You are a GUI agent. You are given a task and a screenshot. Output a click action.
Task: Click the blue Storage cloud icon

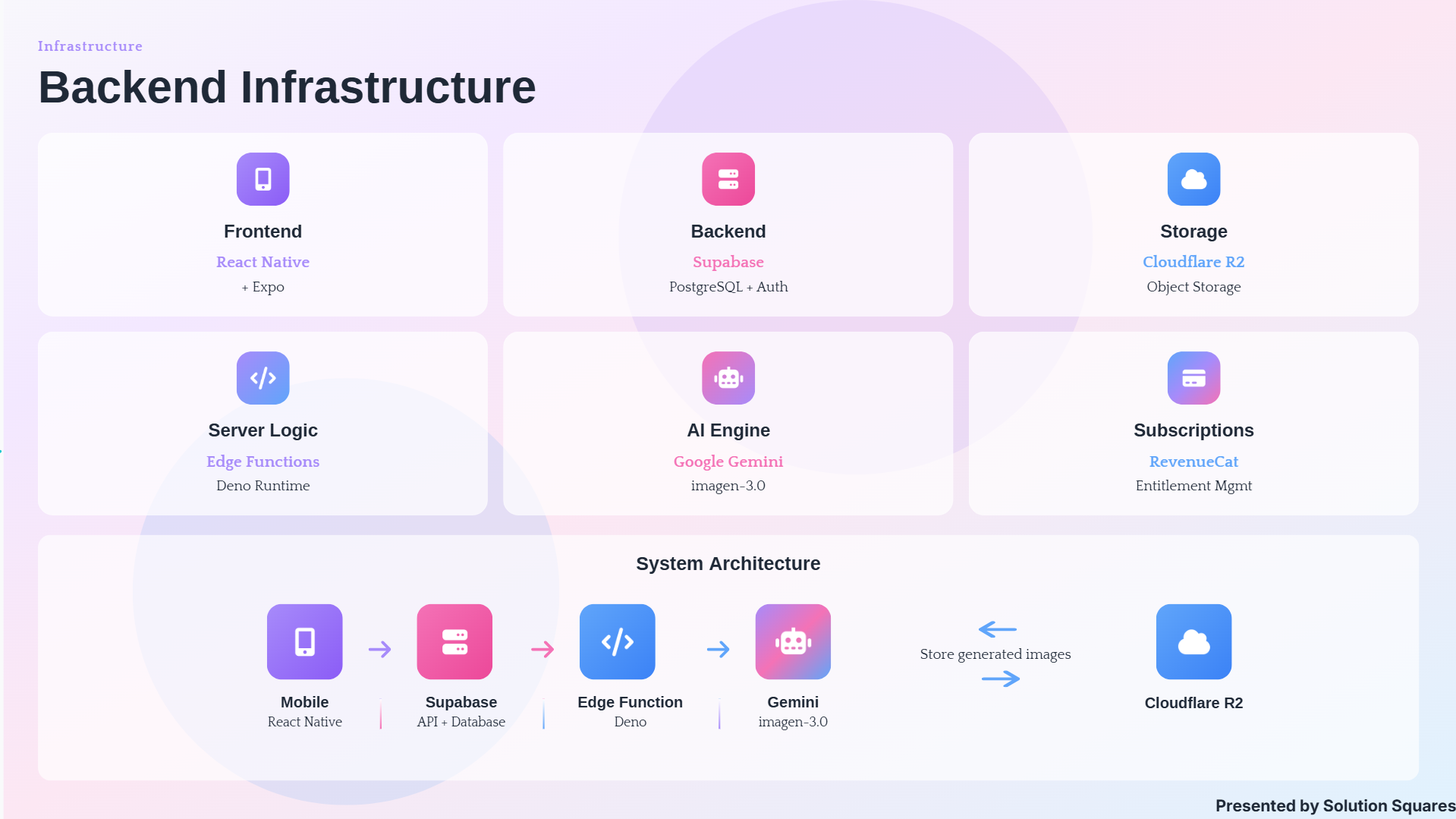coord(1193,179)
